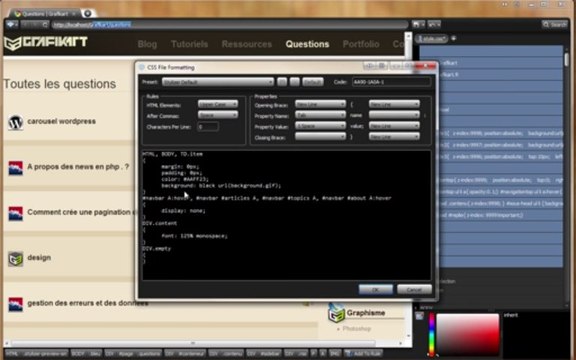Open the dropdown after the 'value;' label
The width and height of the screenshot is (576, 360).
tap(394, 126)
